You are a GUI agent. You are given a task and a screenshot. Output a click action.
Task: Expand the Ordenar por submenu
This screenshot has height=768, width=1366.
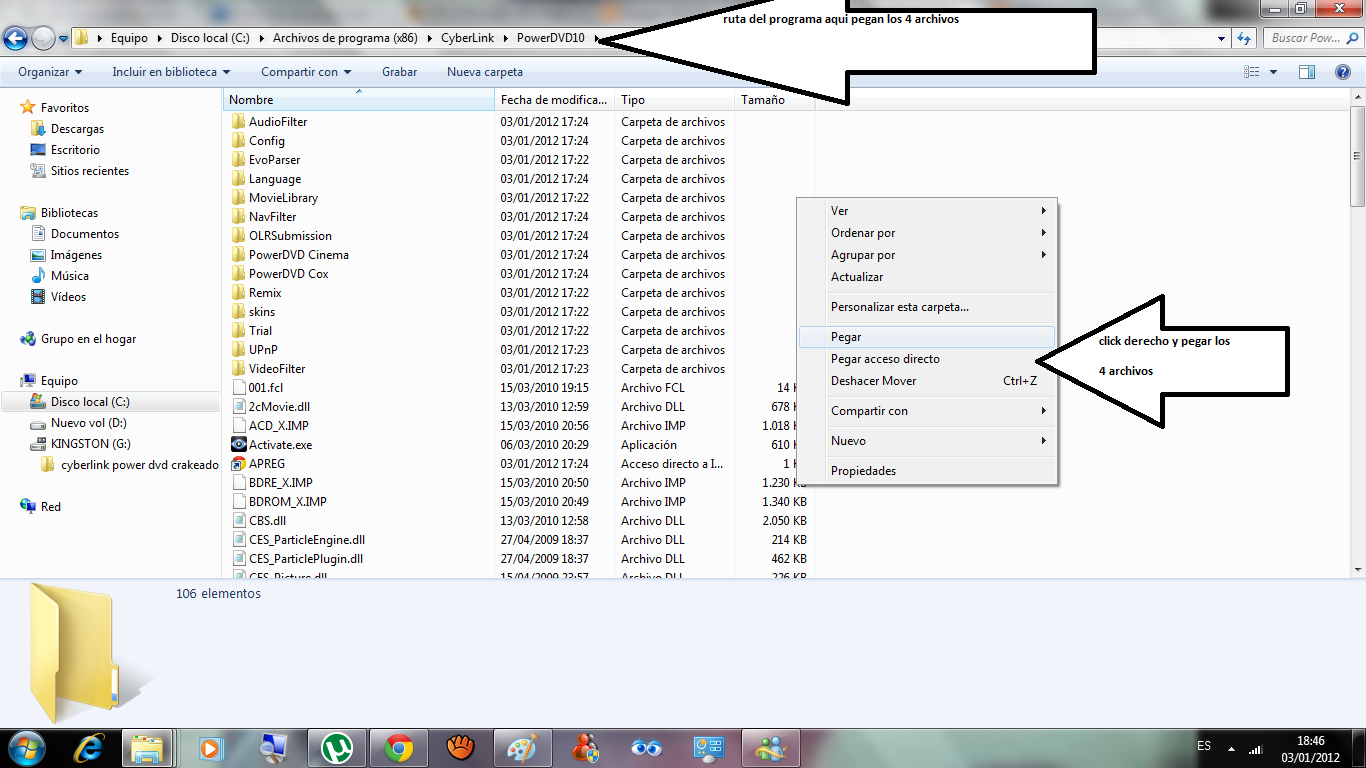927,233
